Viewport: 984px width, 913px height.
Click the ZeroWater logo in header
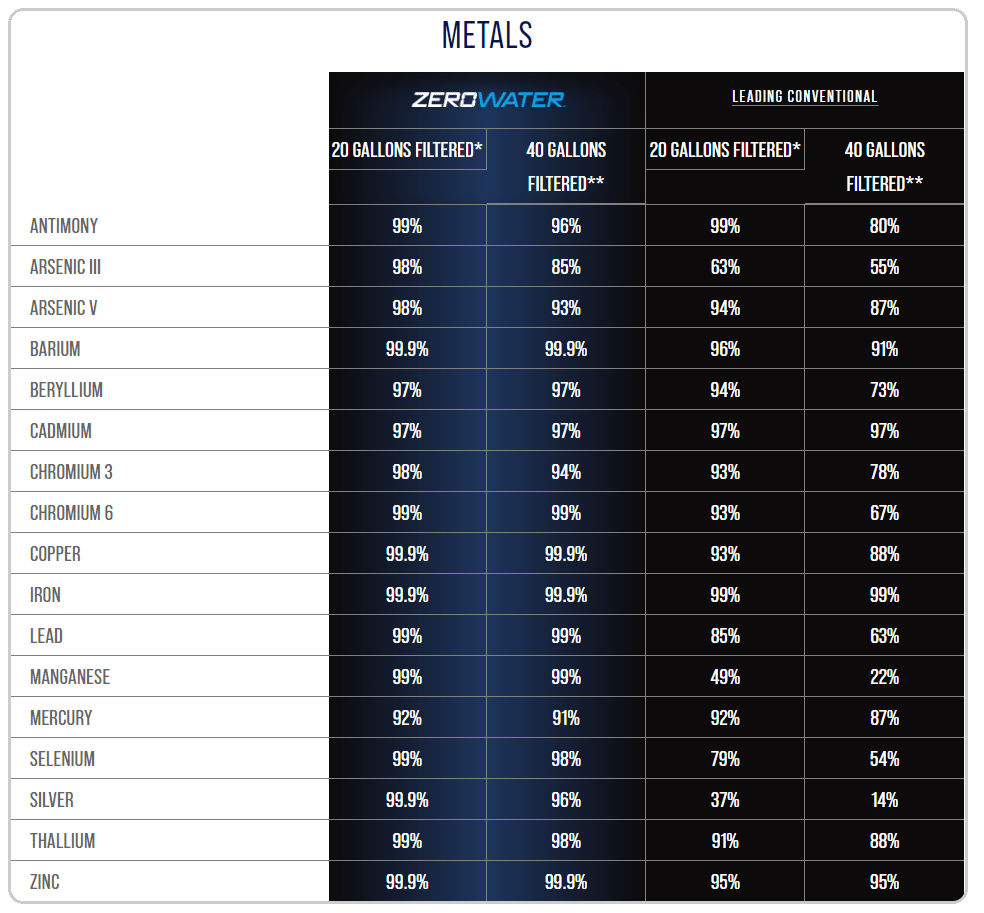[x=488, y=100]
